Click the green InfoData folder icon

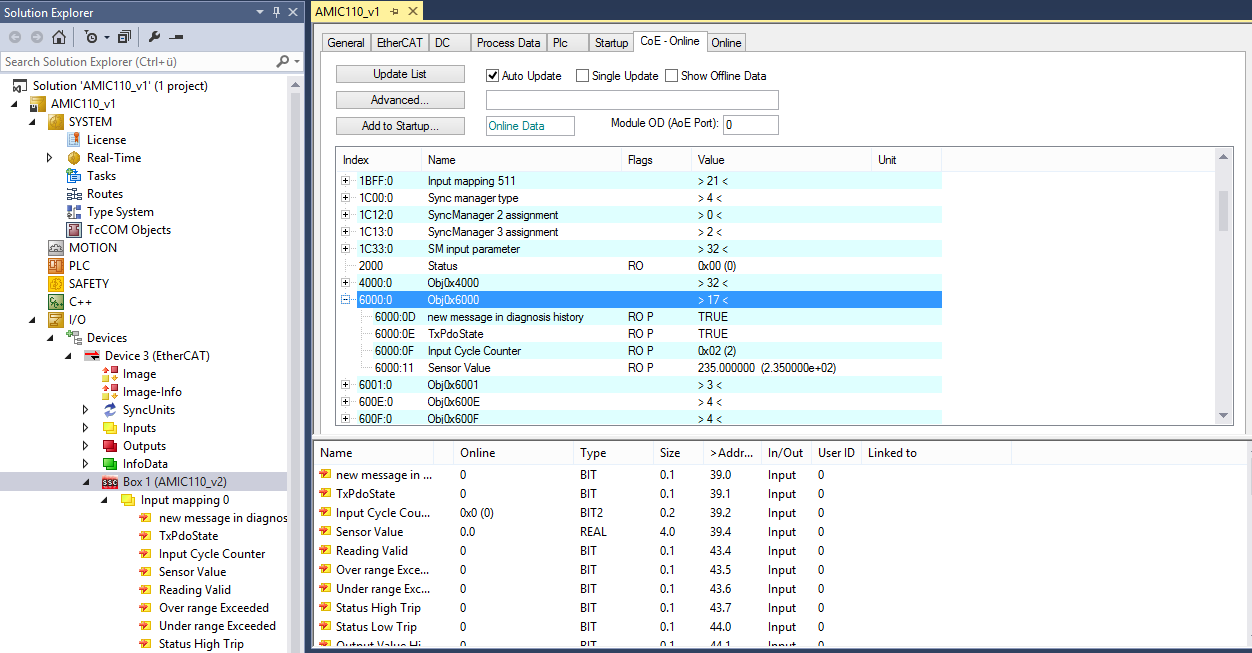click(x=110, y=464)
